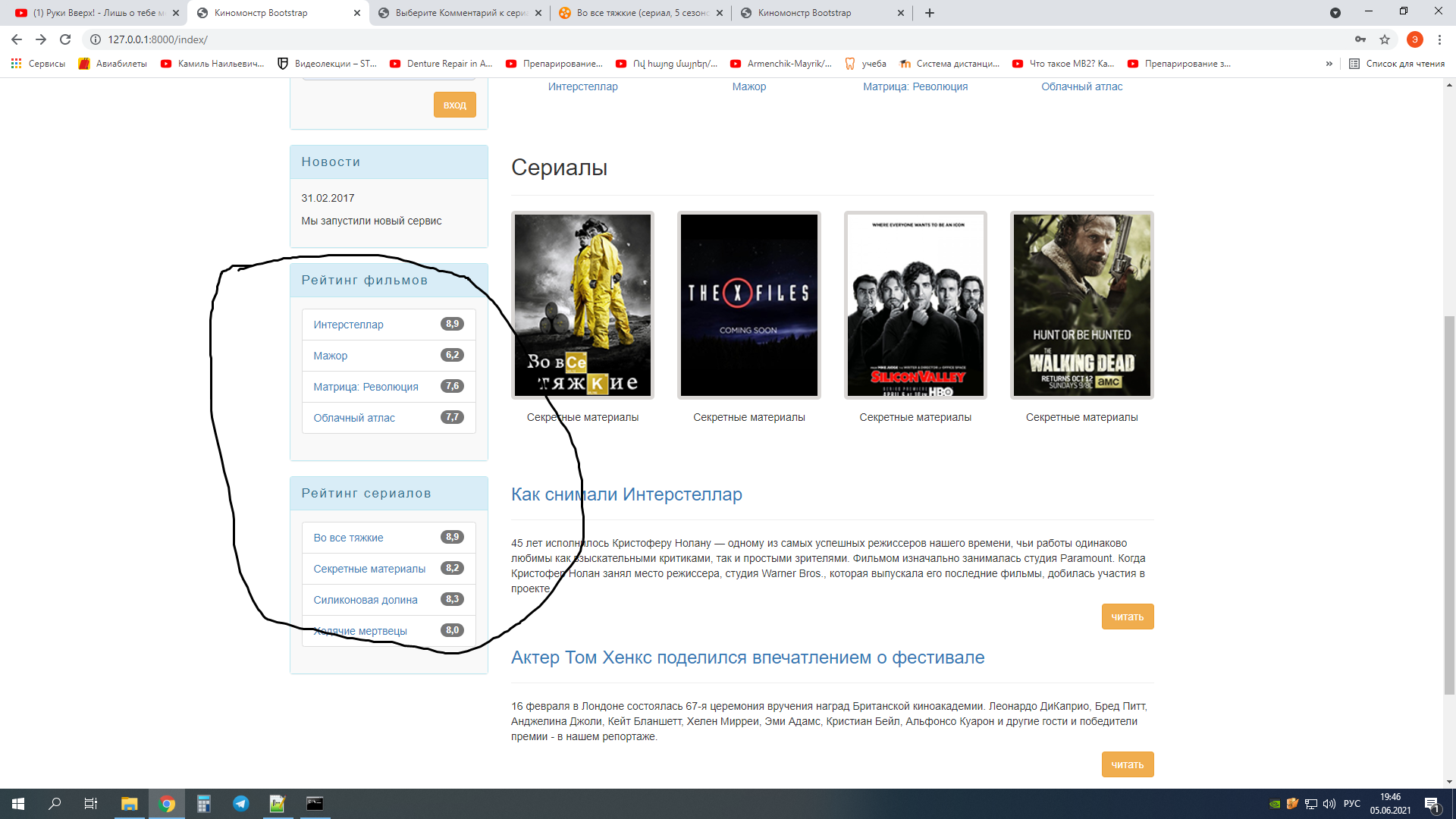
Task: Open Chrome from the taskbar
Action: click(x=167, y=804)
